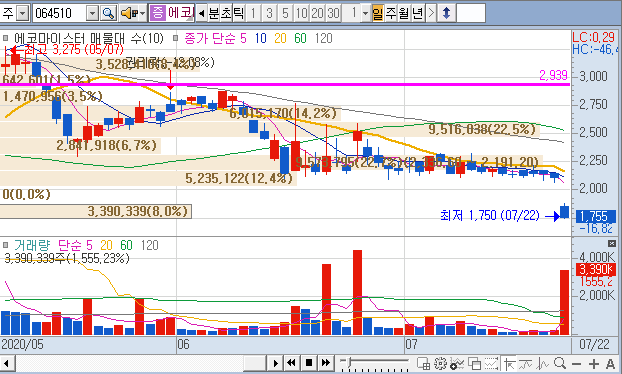622x374 pixels.
Task: Click the 07/22 date label on axis
Action: 594,344
